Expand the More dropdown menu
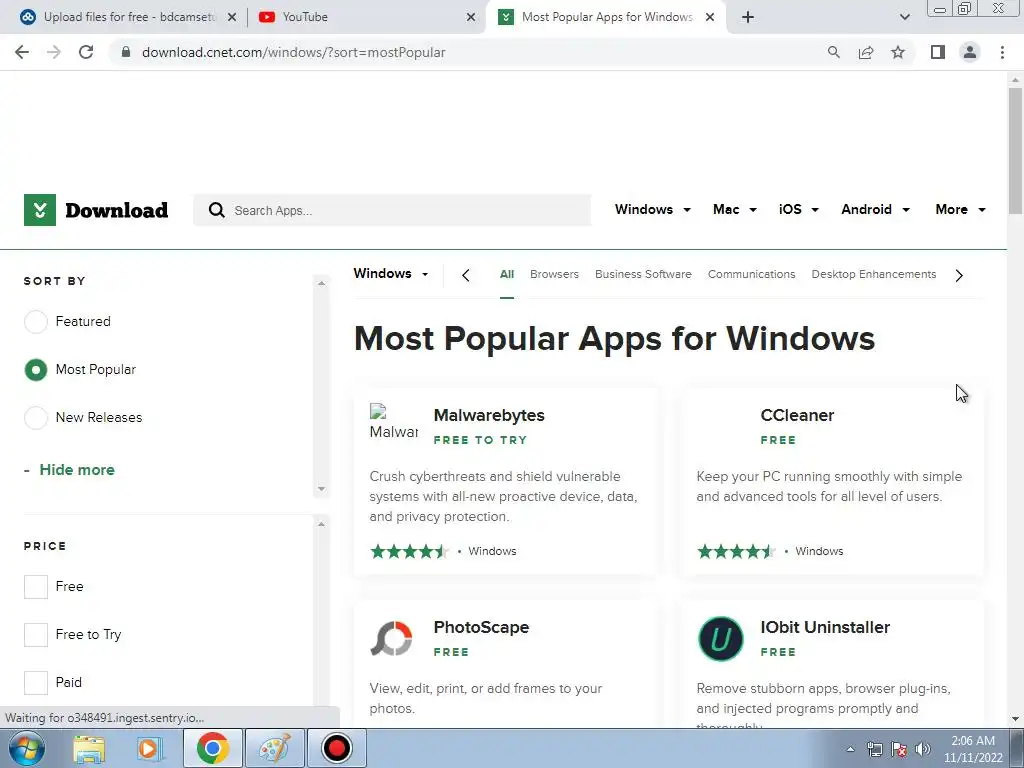Screen dimensions: 1024x768 click(x=961, y=210)
